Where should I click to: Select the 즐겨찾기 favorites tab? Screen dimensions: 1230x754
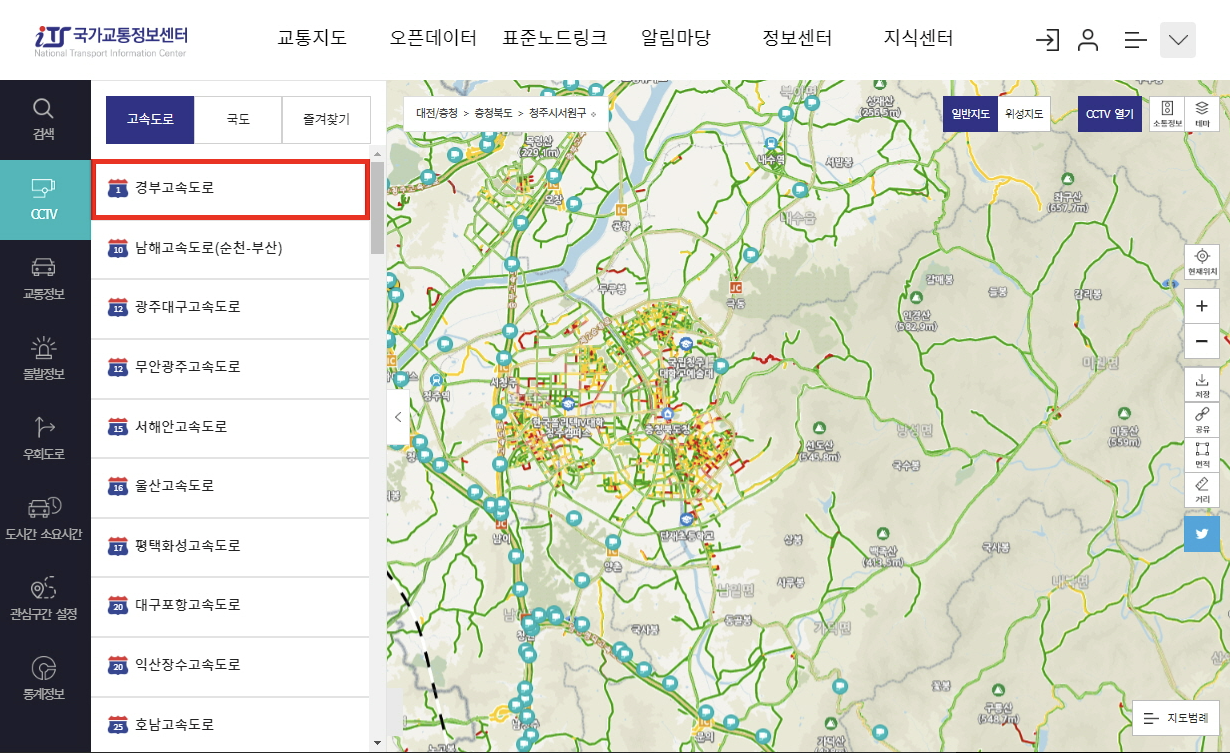(326, 119)
